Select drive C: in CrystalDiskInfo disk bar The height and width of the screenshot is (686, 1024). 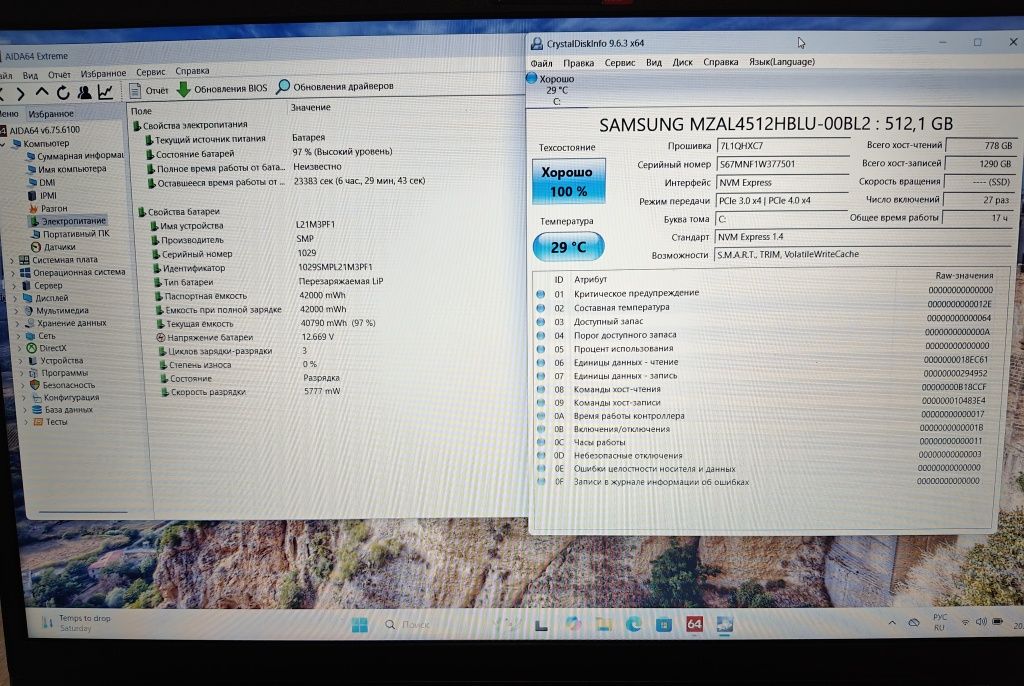coord(556,90)
